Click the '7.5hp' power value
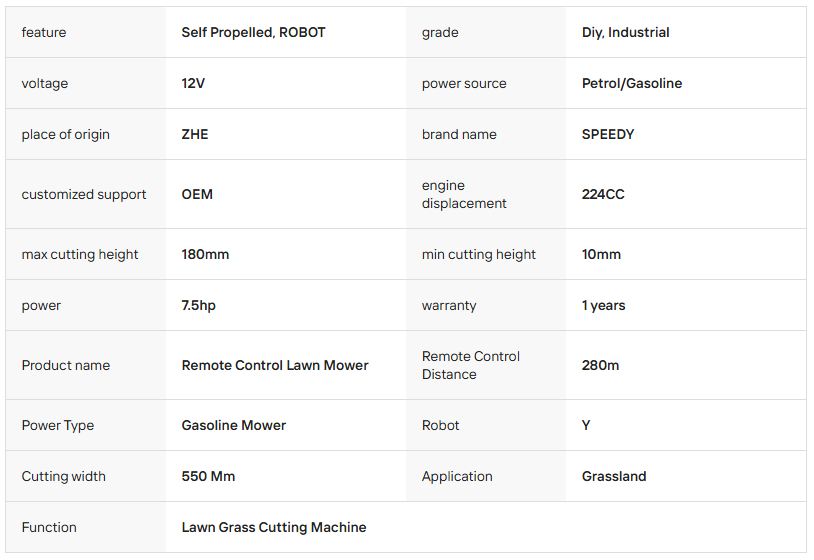 click(198, 305)
